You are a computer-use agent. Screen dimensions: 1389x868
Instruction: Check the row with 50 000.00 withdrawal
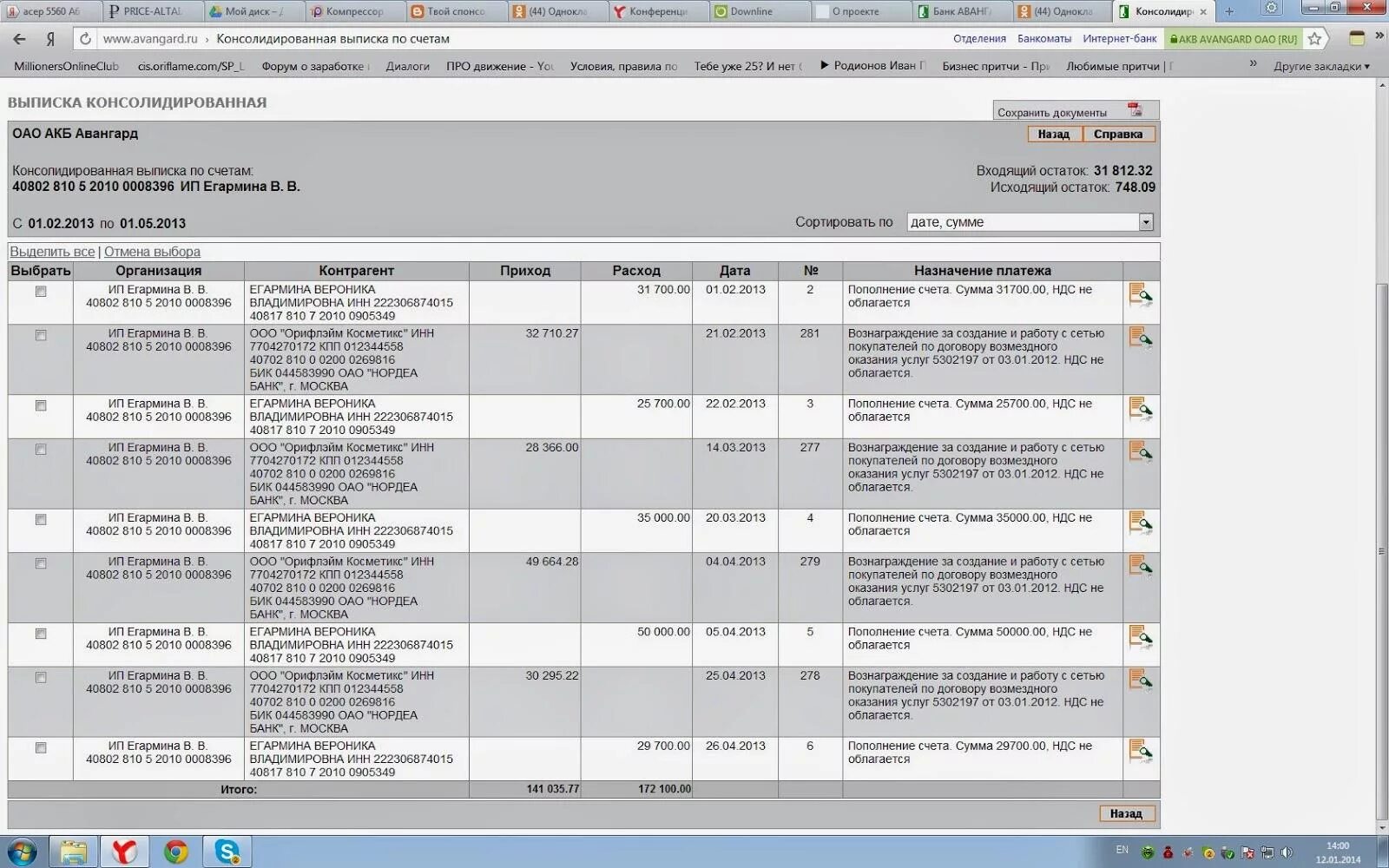(41, 634)
